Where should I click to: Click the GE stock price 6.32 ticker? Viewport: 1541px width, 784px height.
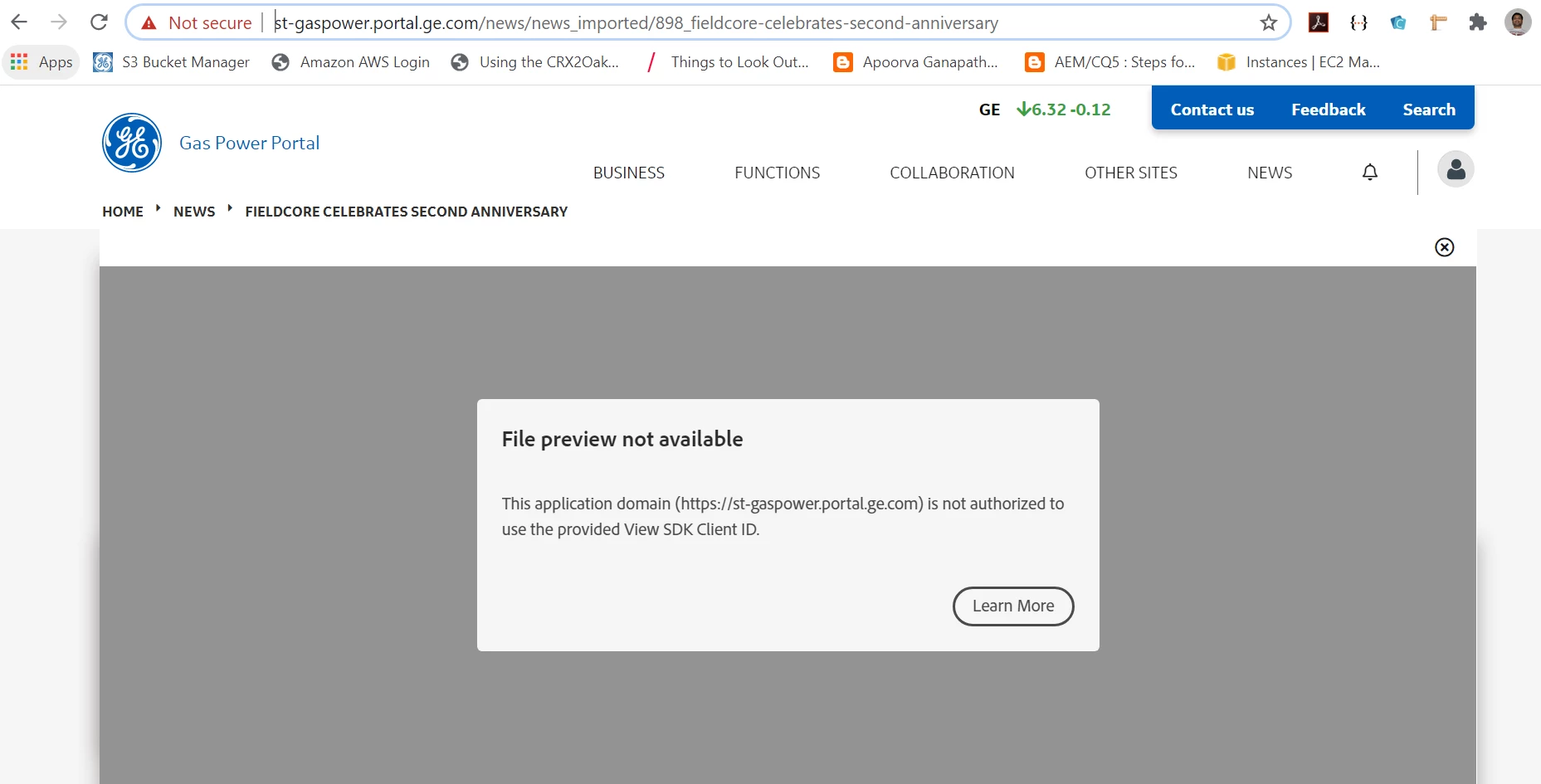pos(1063,110)
